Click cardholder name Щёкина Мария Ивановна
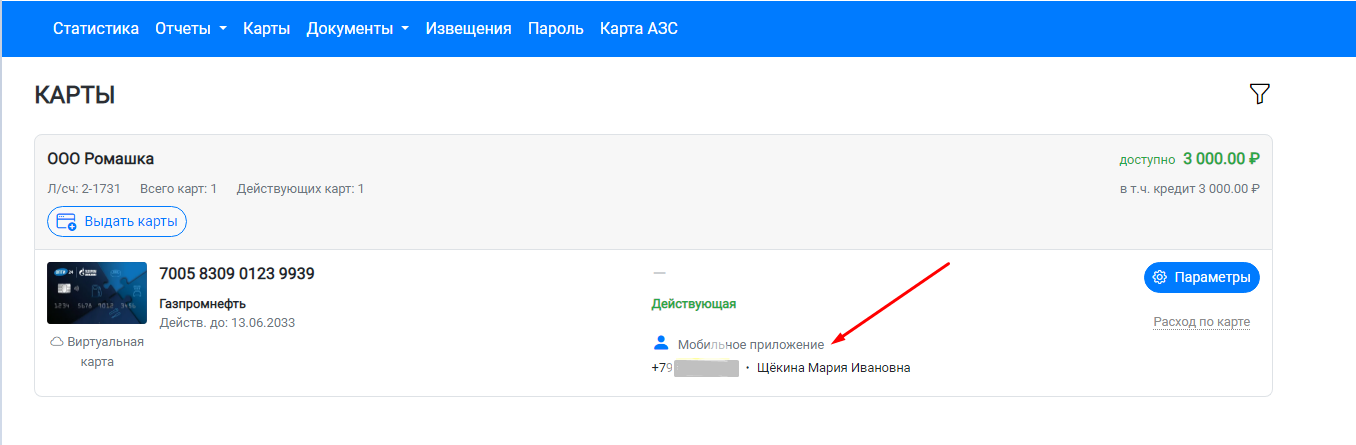Screen dimensions: 1356x445 pyautogui.click(x=833, y=368)
